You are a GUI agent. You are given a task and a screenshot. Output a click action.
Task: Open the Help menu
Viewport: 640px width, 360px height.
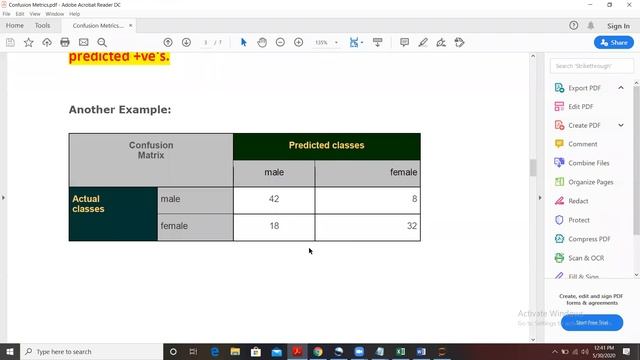(x=74, y=14)
